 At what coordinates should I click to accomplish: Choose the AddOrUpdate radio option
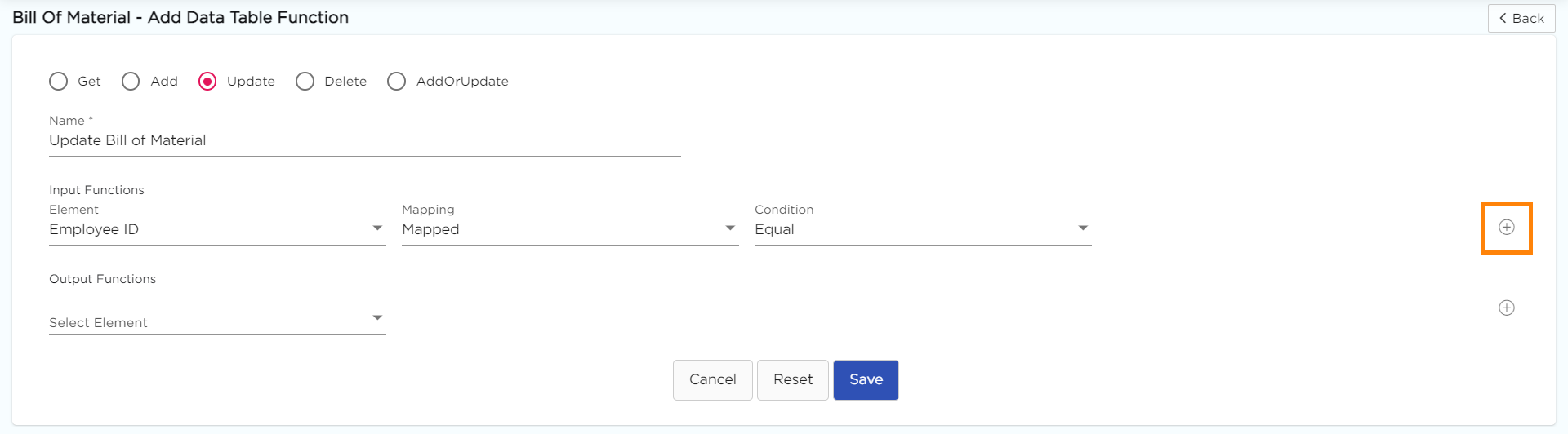coord(397,82)
